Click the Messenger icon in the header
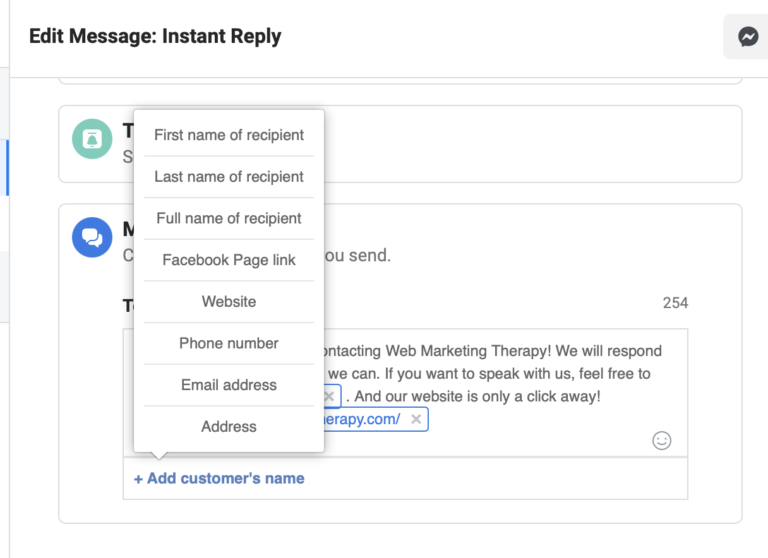768x558 pixels. click(747, 37)
